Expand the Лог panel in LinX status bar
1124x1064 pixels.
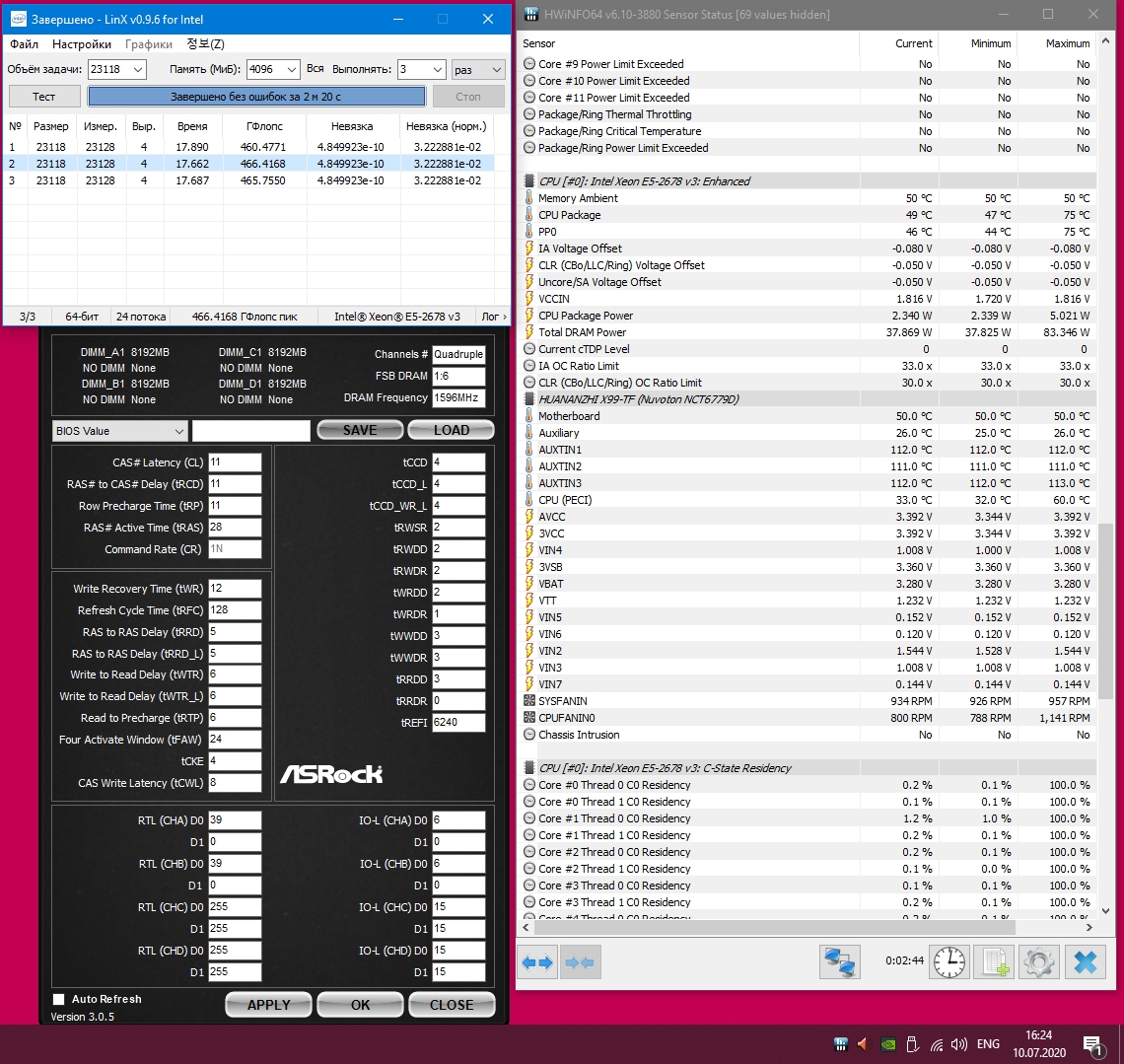(x=494, y=317)
